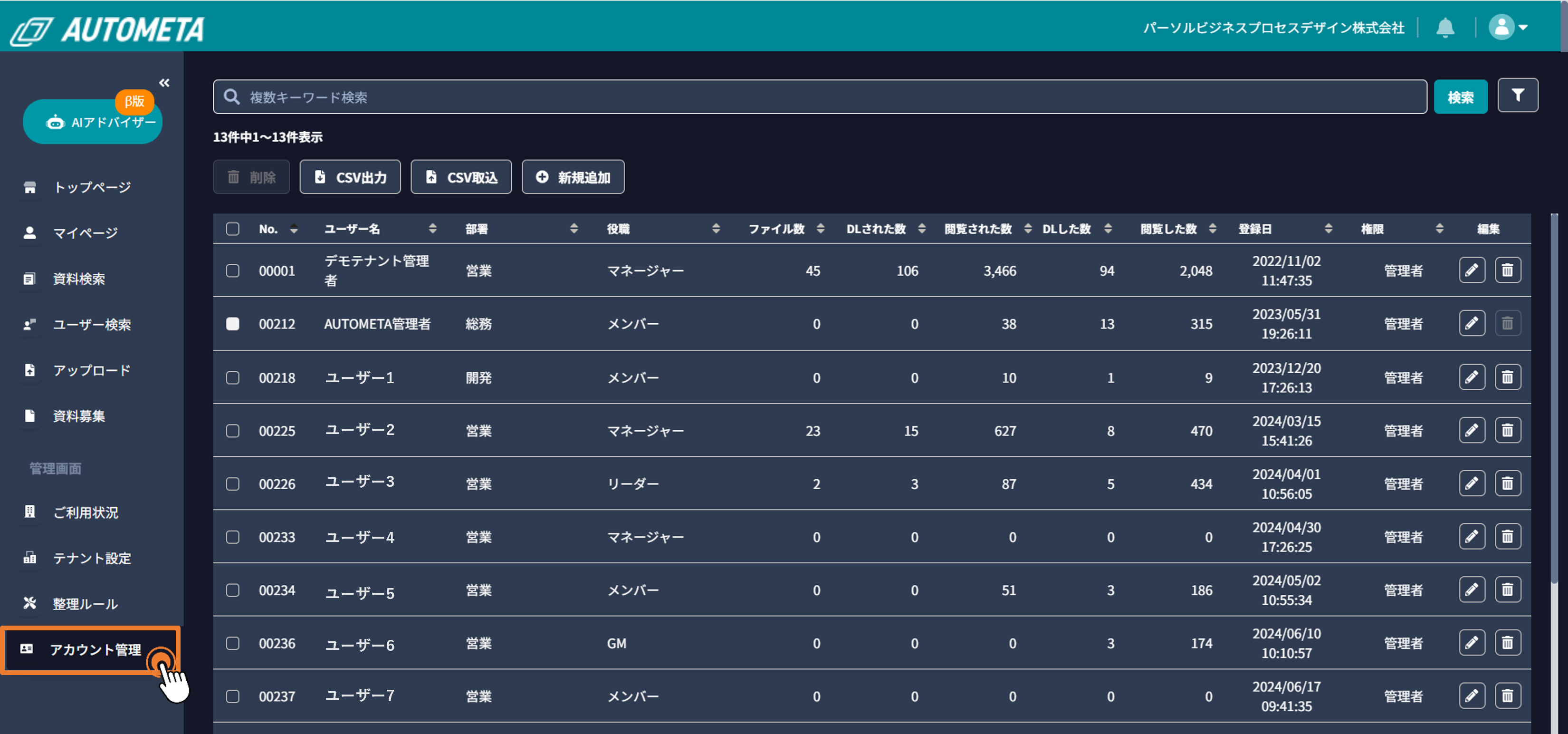Focus the 複数キーワード検索 input field
This screenshot has height=734, width=1568.
coord(819,97)
